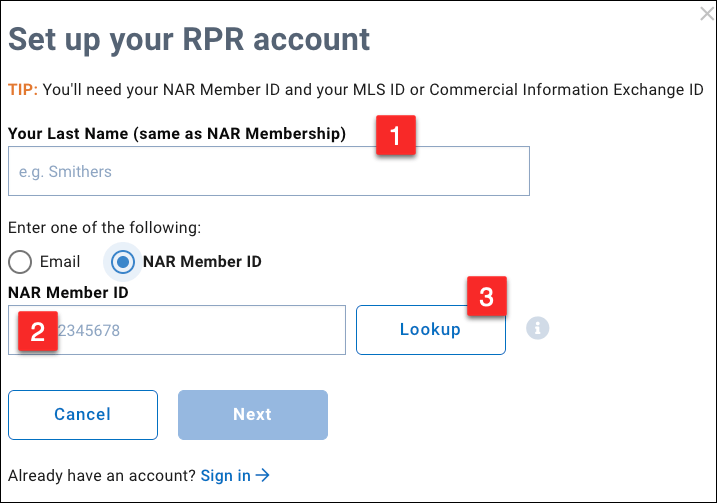
Task: Click the red number 1 badge
Action: (395, 137)
